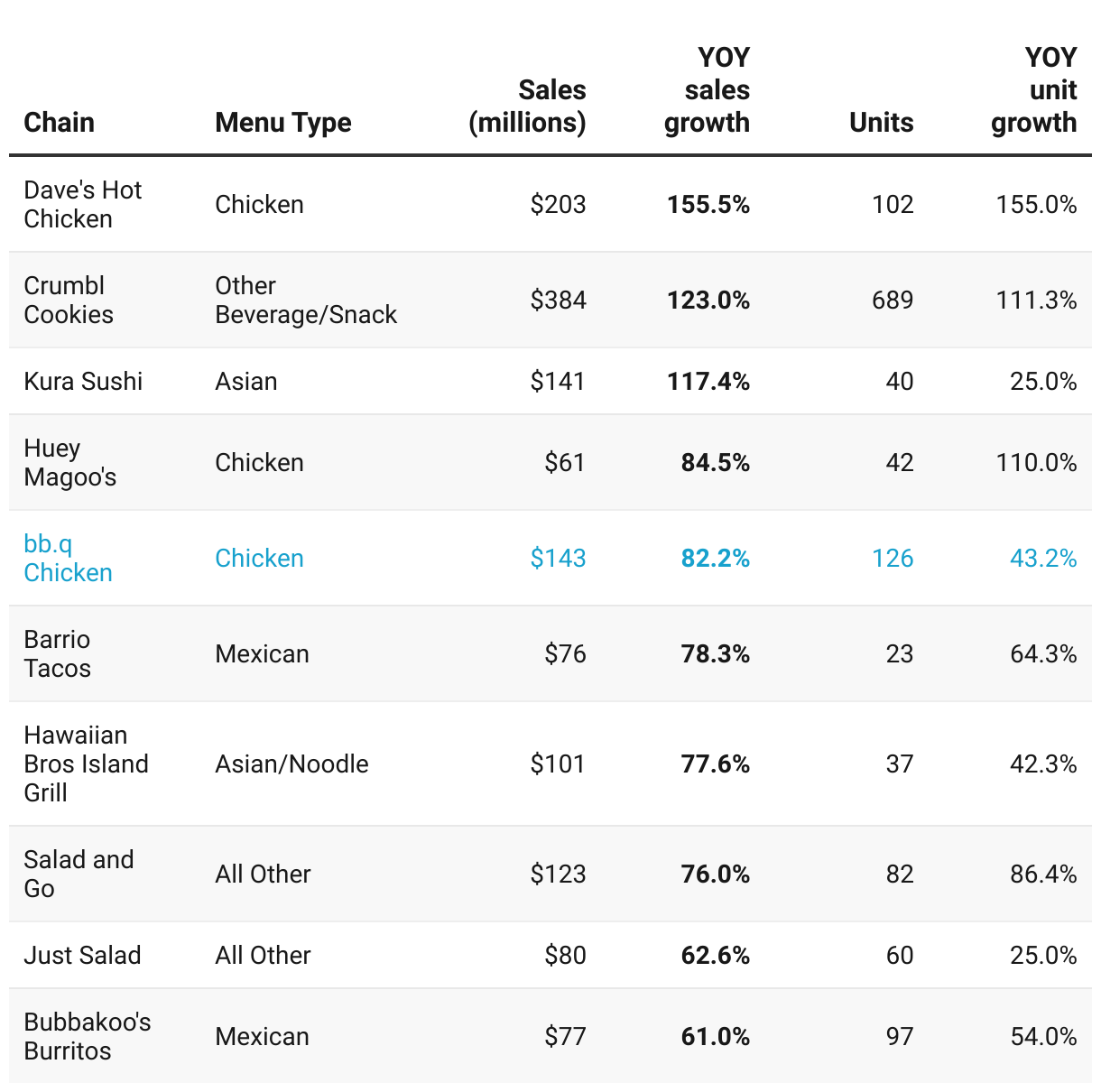The height and width of the screenshot is (1092, 1101).
Task: Click the highlighted 82.2% growth figure
Action: click(x=715, y=558)
